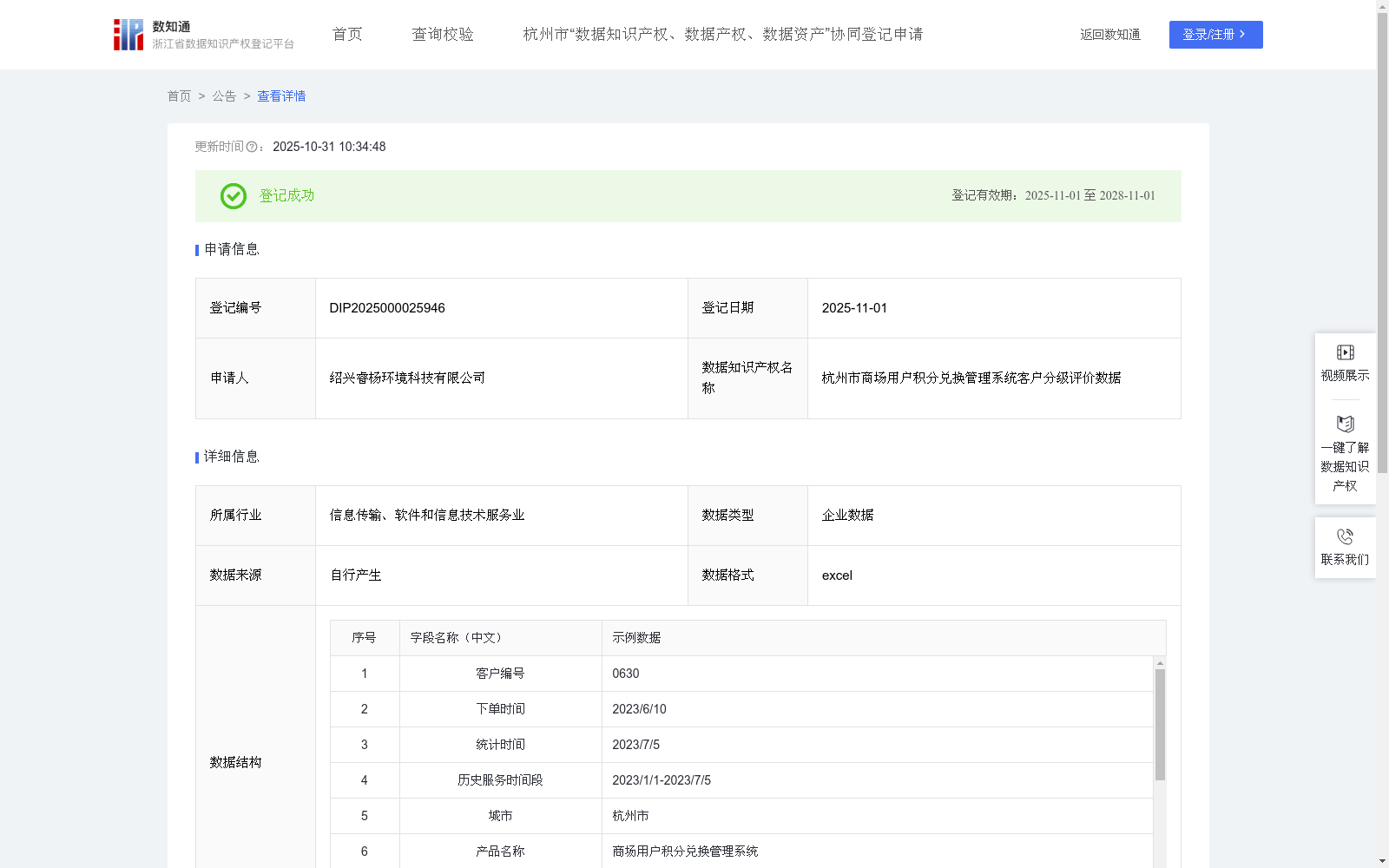Click the update time 2025-10-31 10:34:48

click(329, 148)
